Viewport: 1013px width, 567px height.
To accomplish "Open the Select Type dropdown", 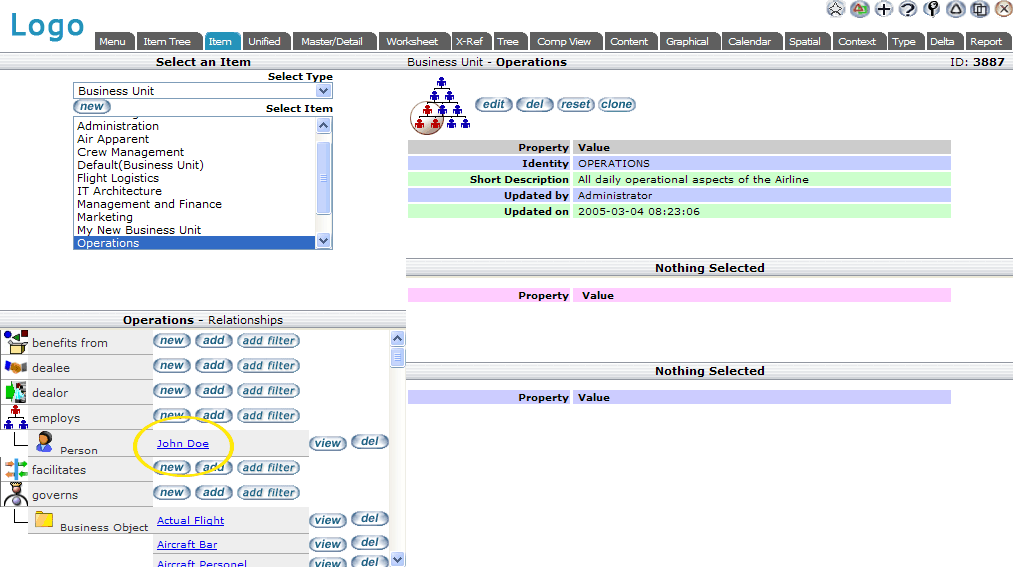I will point(323,91).
